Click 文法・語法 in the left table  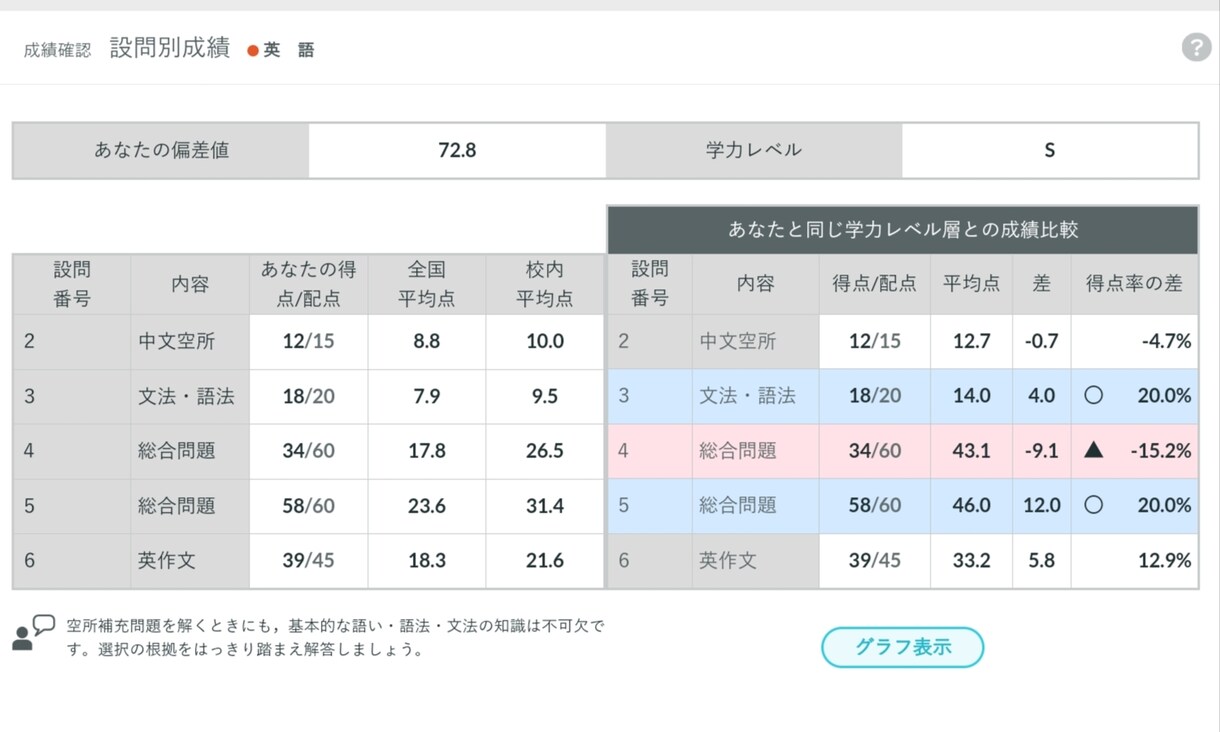186,396
